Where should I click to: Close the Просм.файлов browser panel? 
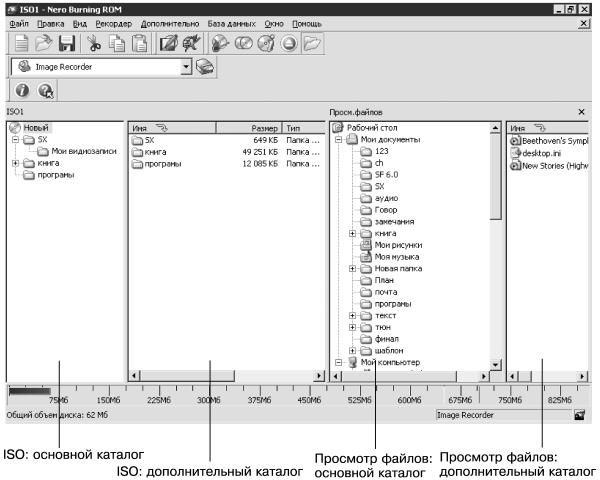point(582,112)
